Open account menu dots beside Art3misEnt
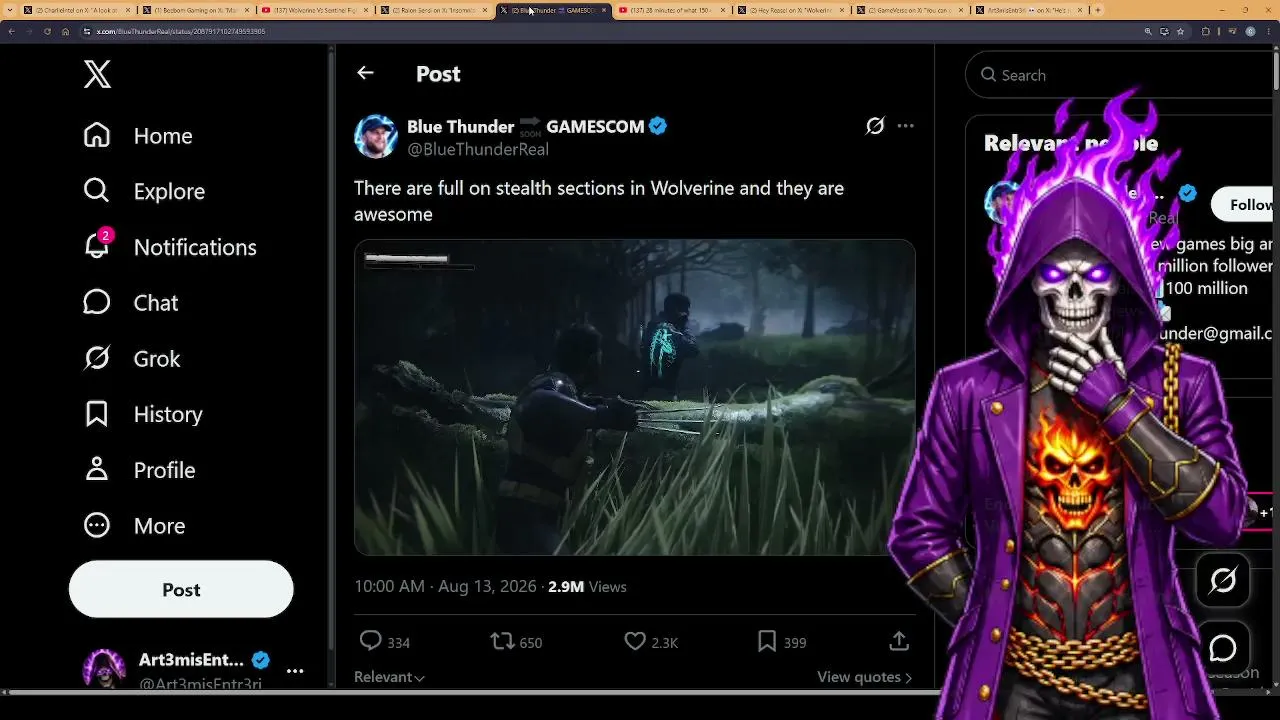 pyautogui.click(x=295, y=671)
